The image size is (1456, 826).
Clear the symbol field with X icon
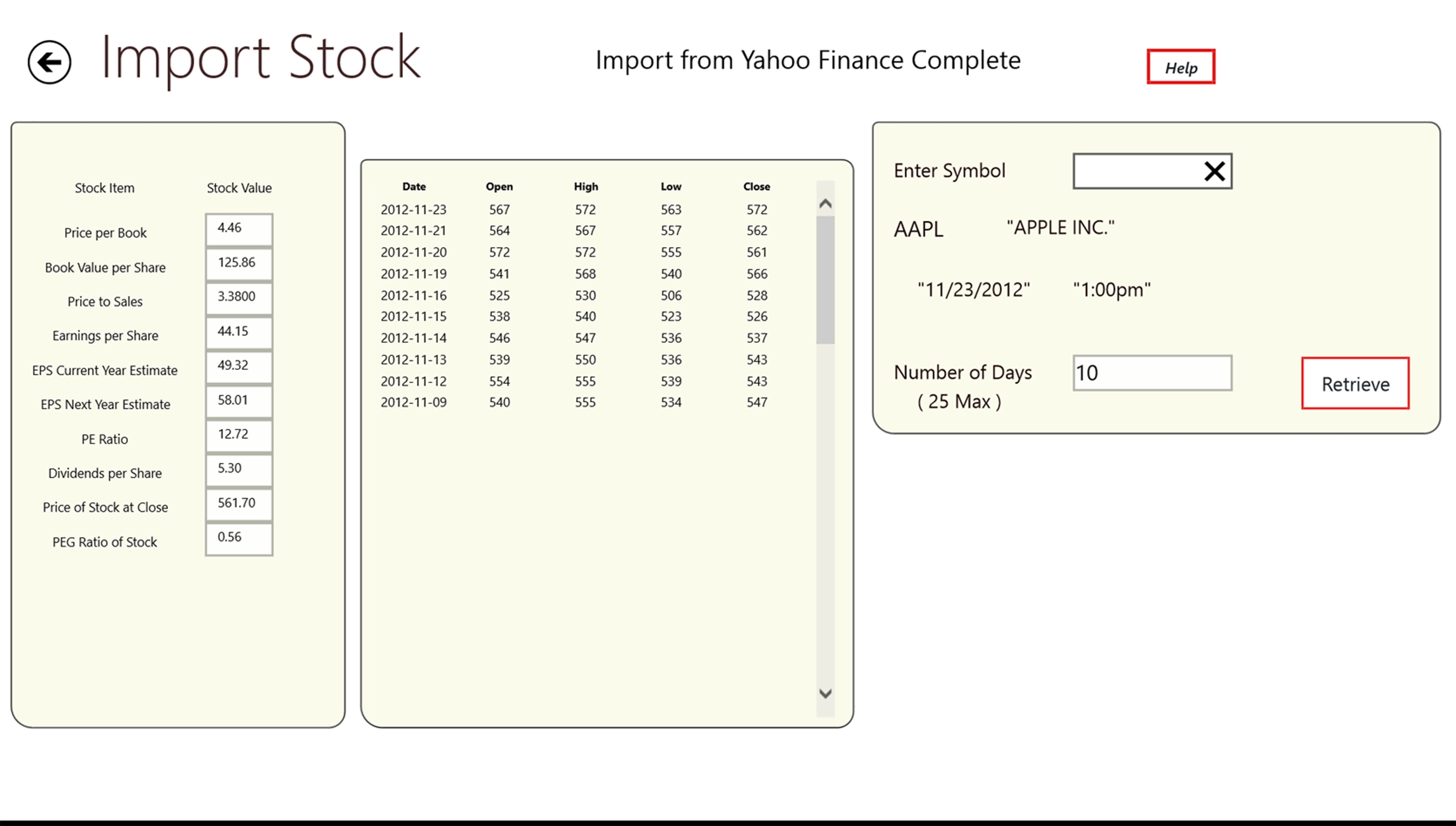(x=1214, y=171)
